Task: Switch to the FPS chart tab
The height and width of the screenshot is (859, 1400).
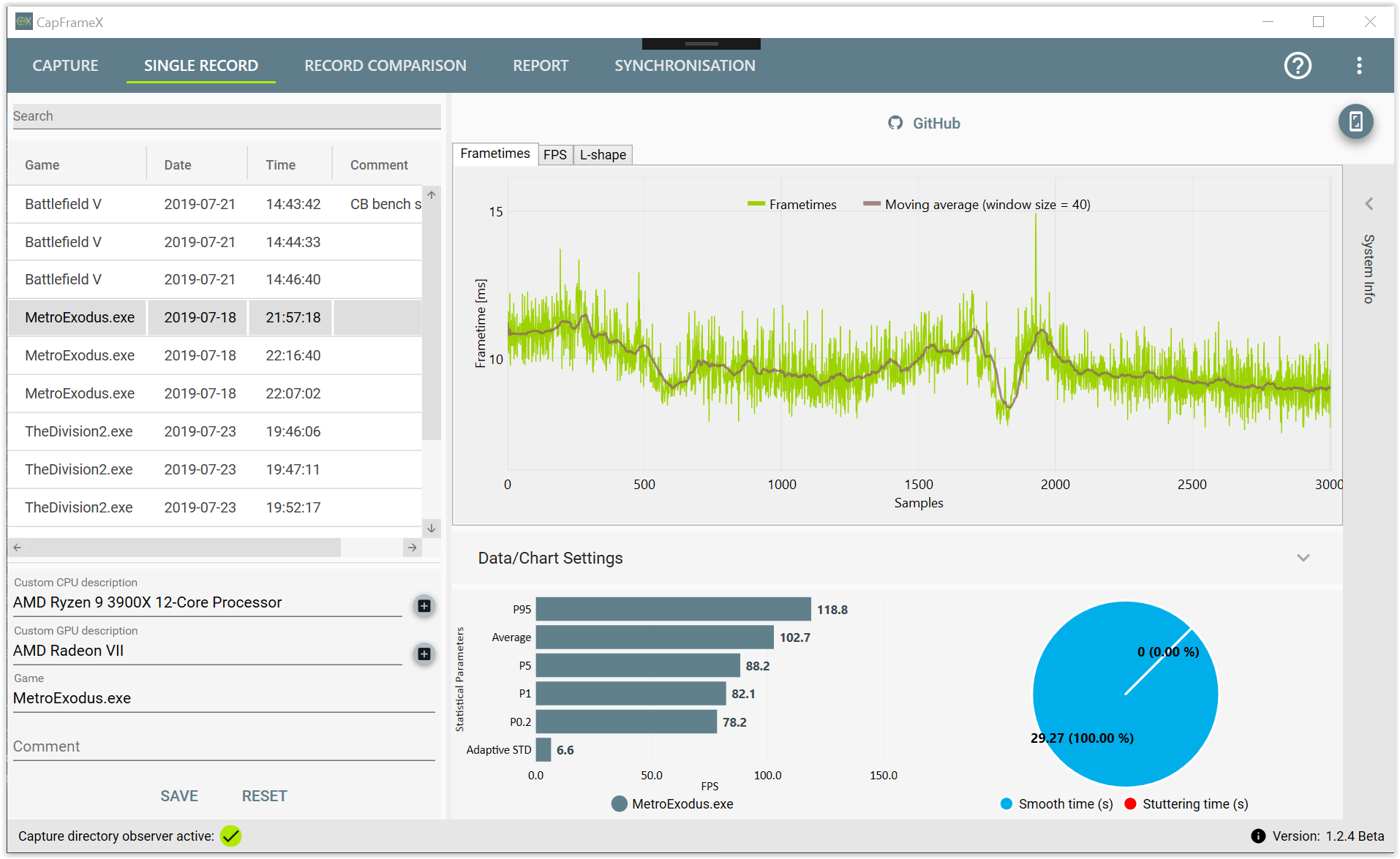Action: 555,155
